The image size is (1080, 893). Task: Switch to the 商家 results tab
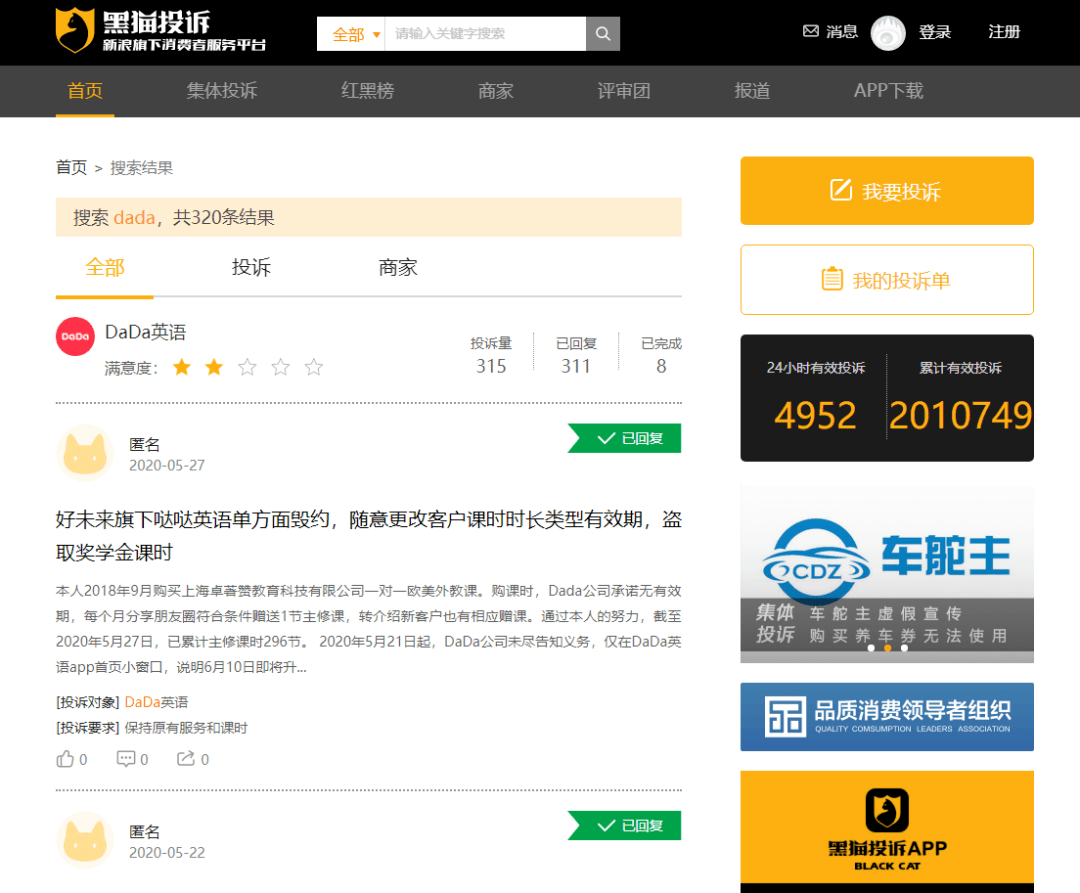(x=398, y=267)
